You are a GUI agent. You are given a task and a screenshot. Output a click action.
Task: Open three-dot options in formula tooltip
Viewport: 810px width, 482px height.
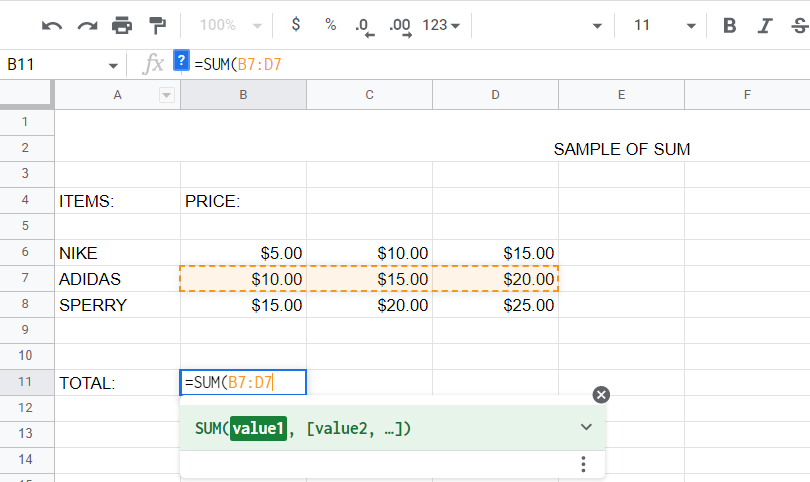click(x=583, y=464)
